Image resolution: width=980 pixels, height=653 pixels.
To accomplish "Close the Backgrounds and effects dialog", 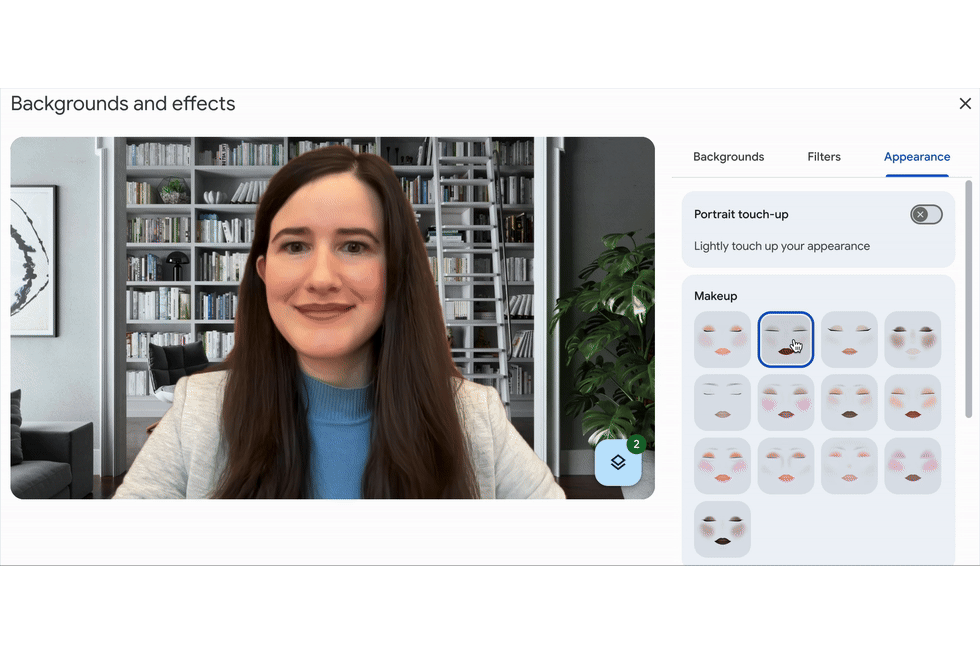I will pos(965,104).
